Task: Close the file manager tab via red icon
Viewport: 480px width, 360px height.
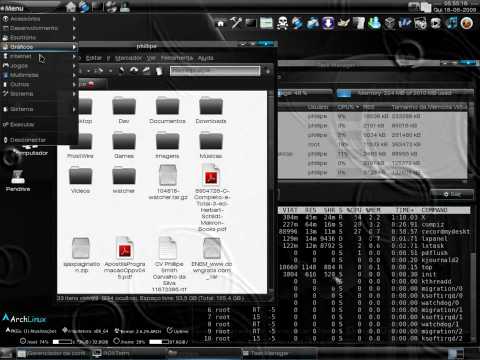Action: pyautogui.click(x=91, y=84)
